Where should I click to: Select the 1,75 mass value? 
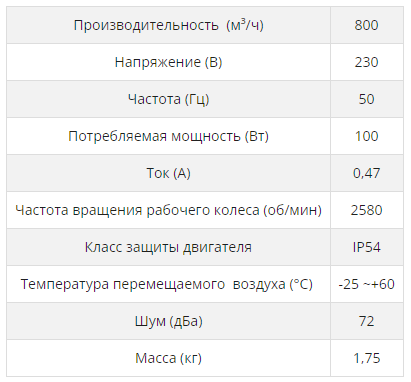[x=366, y=358]
